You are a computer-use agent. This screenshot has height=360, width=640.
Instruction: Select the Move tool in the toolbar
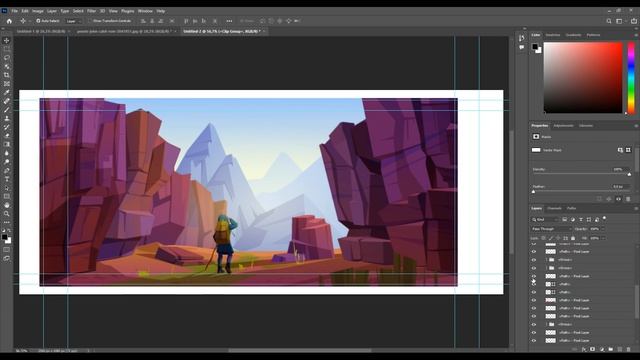7,40
